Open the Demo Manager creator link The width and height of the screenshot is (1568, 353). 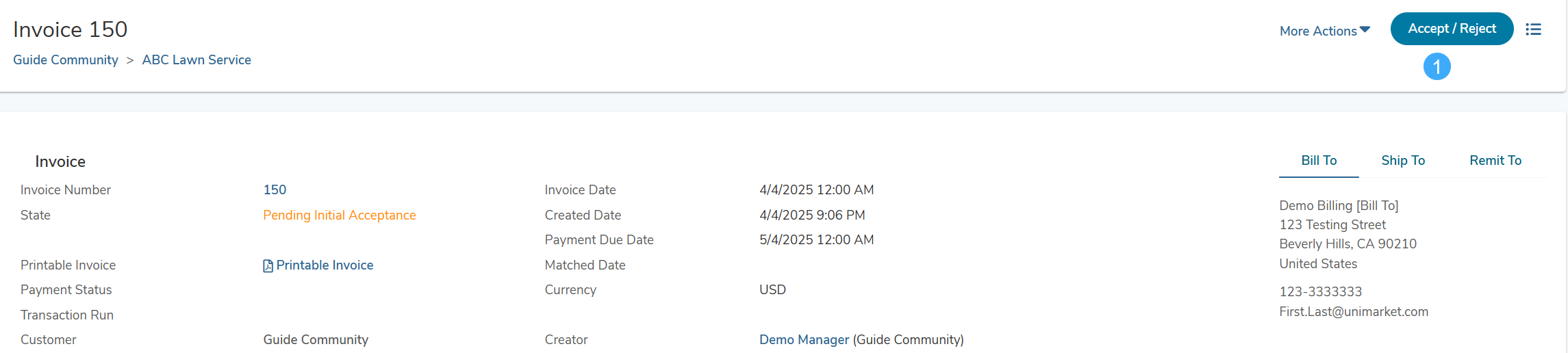click(x=804, y=340)
